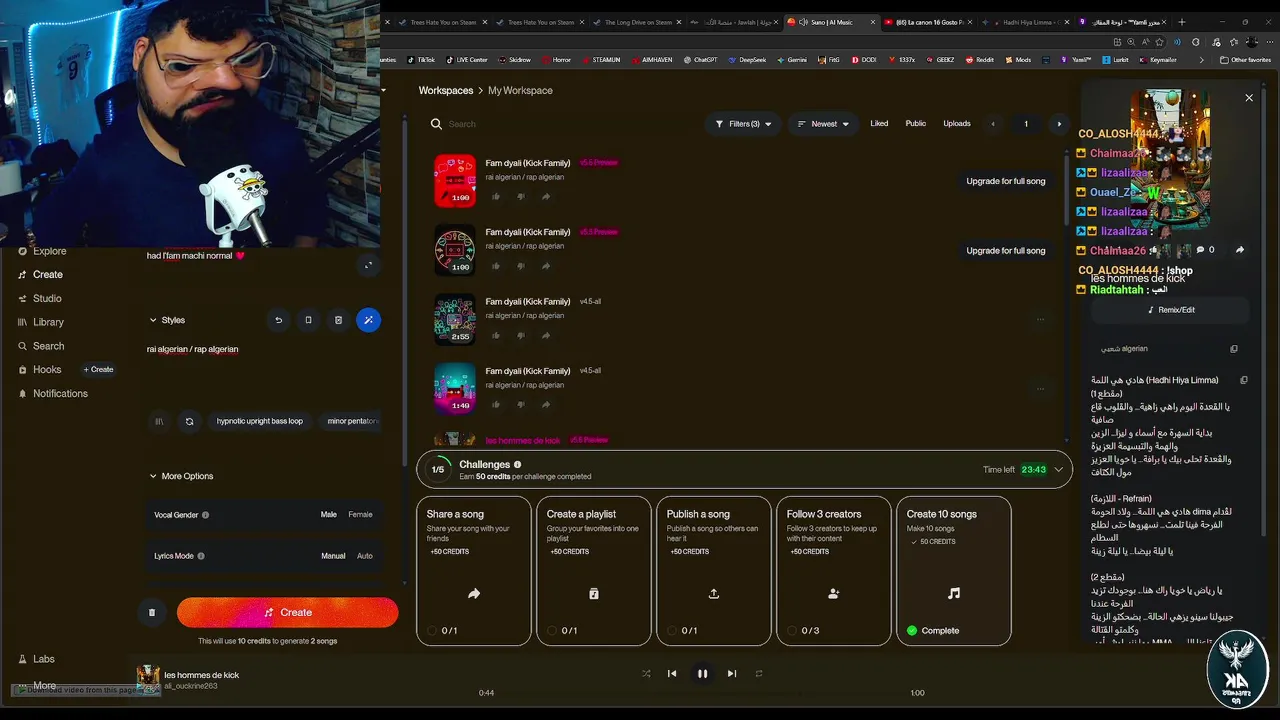Click the share arrow on Share a song card
This screenshot has width=1280, height=720.
pos(474,593)
